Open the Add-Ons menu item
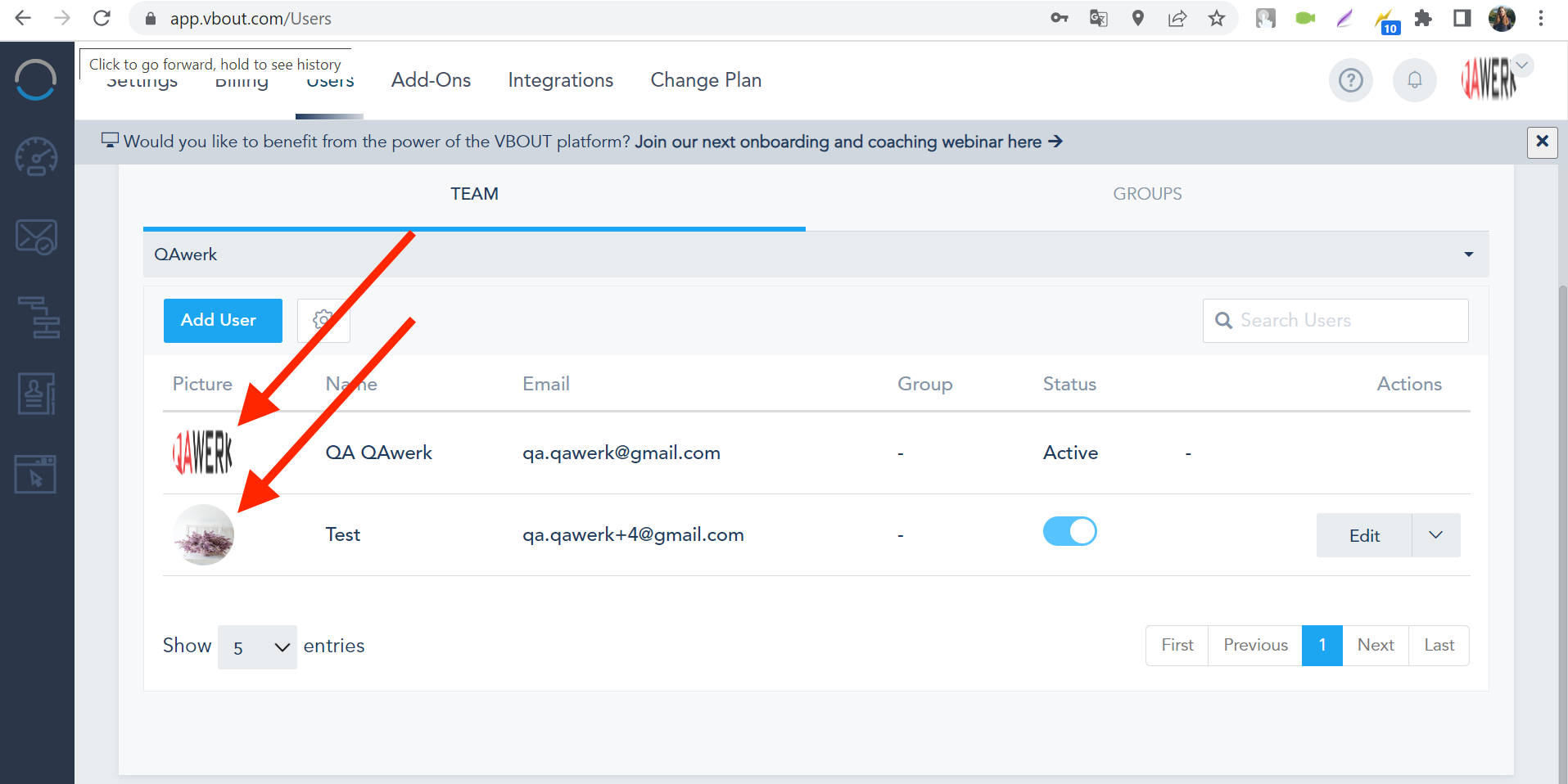Screen dimensions: 1568x784 431,80
